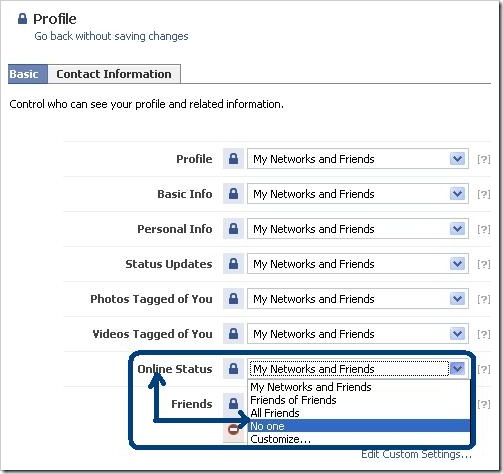Click lock icon for Photos Tagged of You
The width and height of the screenshot is (503, 474).
tap(233, 299)
